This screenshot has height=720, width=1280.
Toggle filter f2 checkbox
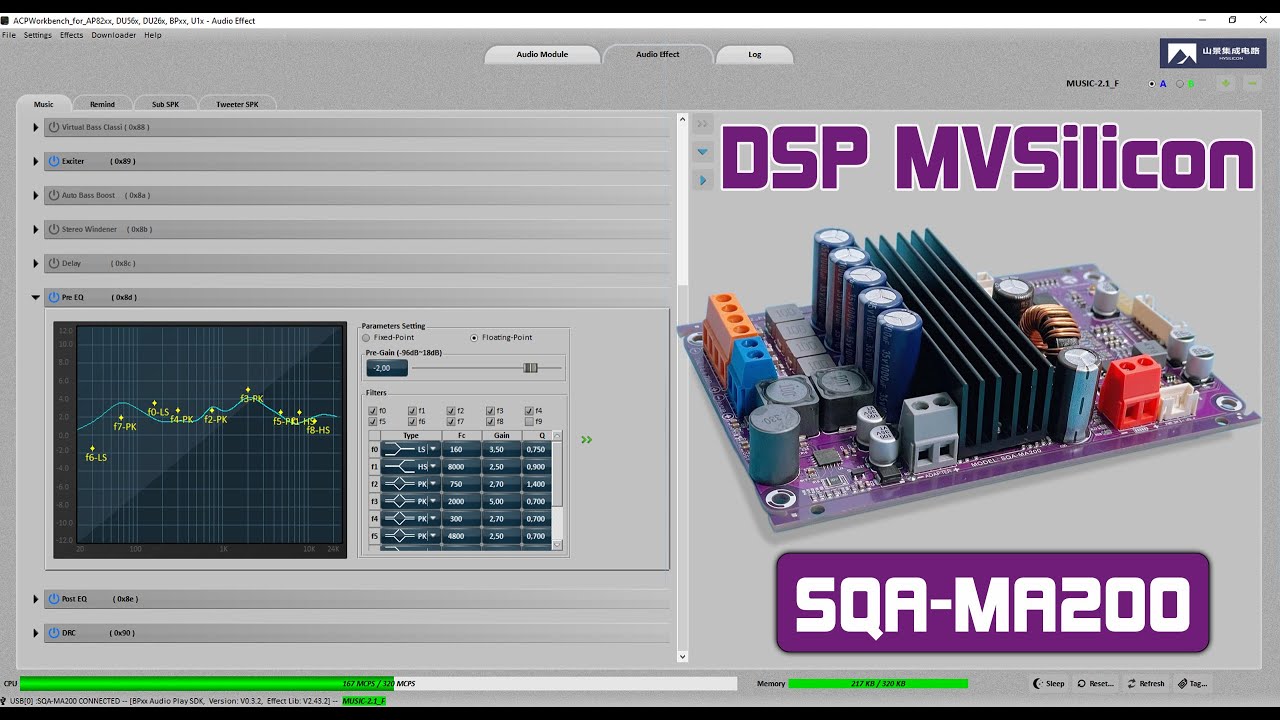point(451,411)
